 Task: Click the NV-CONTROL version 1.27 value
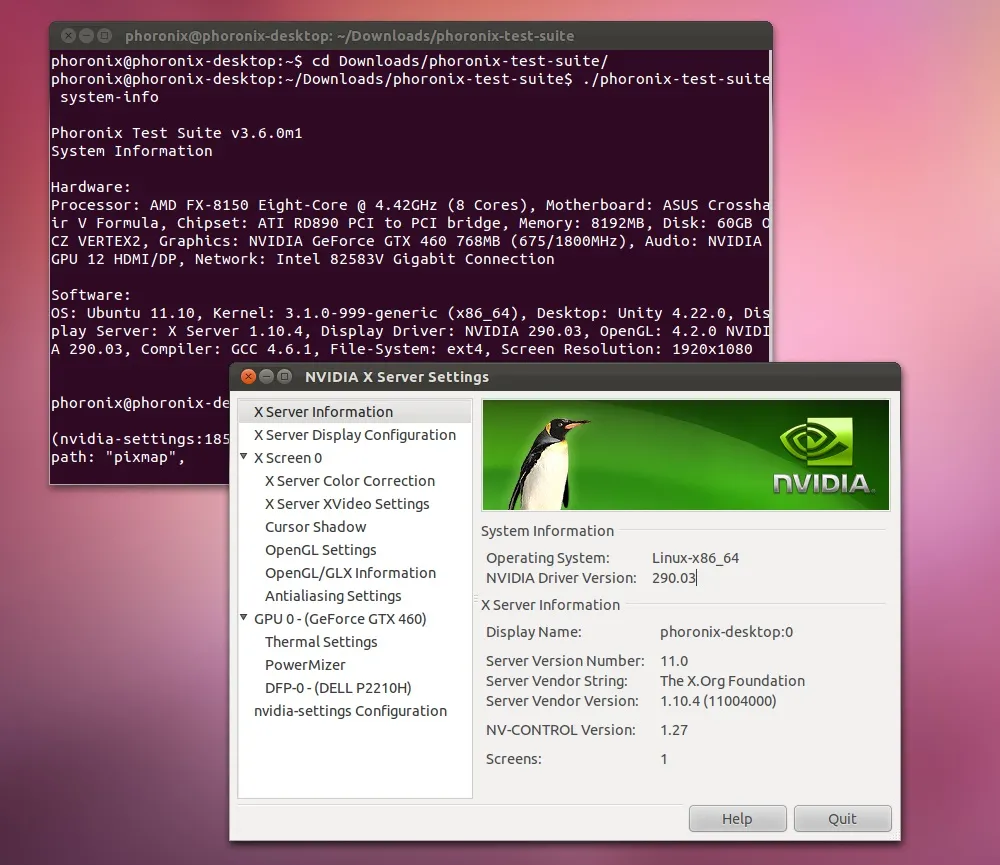click(673, 730)
